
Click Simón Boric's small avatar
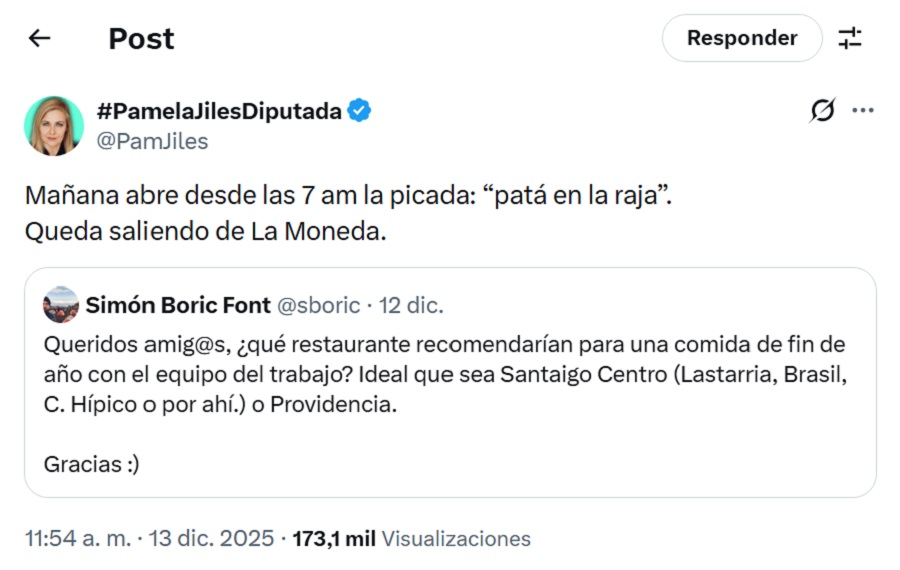pyautogui.click(x=61, y=304)
